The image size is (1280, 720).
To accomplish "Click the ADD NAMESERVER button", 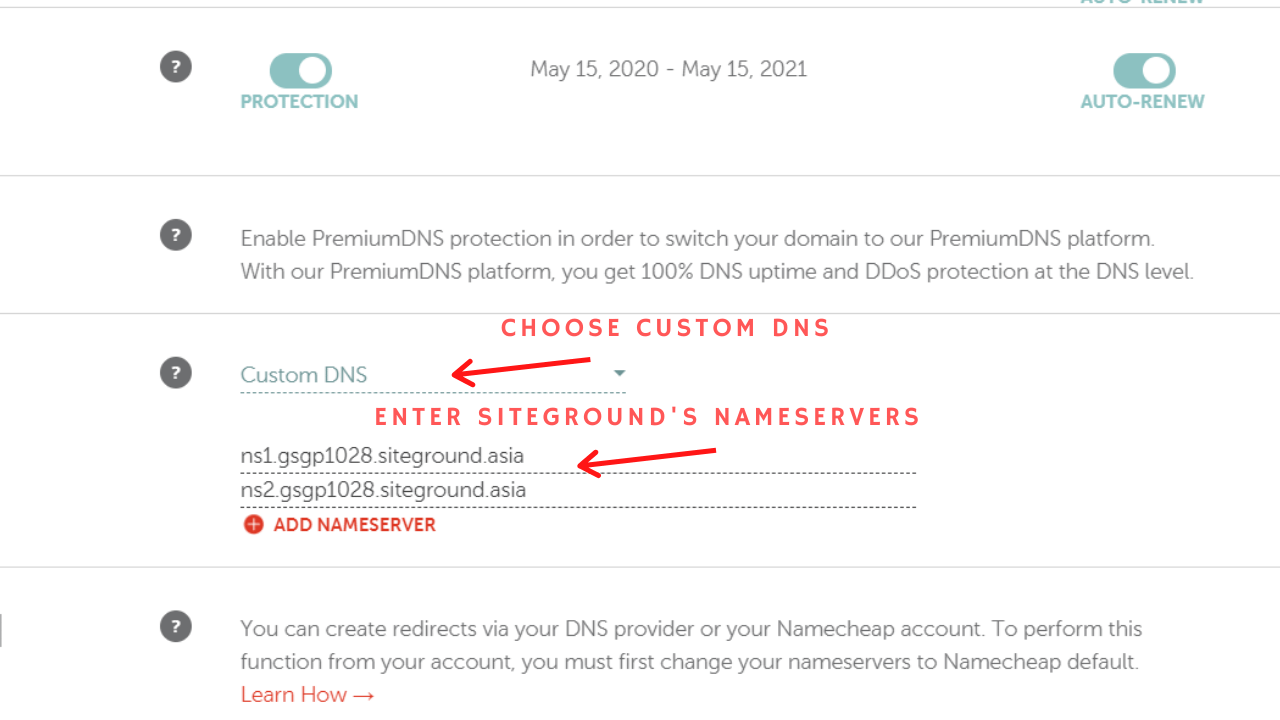I will tap(340, 524).
